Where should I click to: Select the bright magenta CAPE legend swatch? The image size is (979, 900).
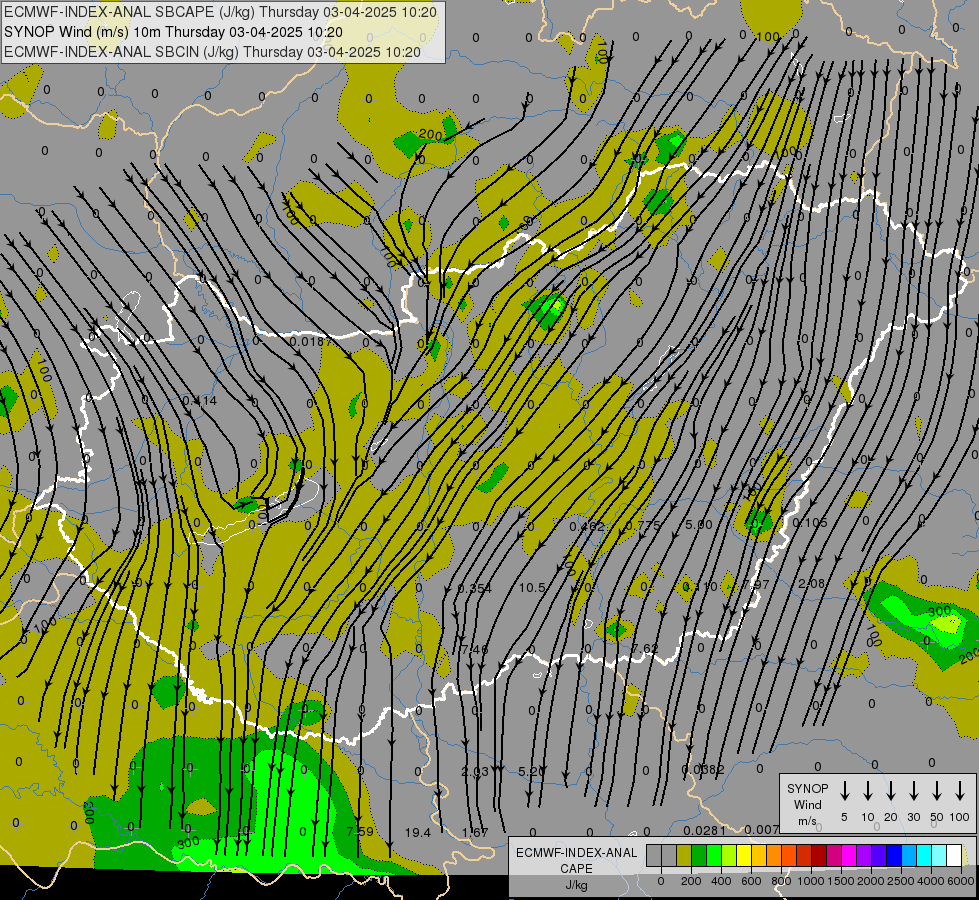tap(849, 855)
